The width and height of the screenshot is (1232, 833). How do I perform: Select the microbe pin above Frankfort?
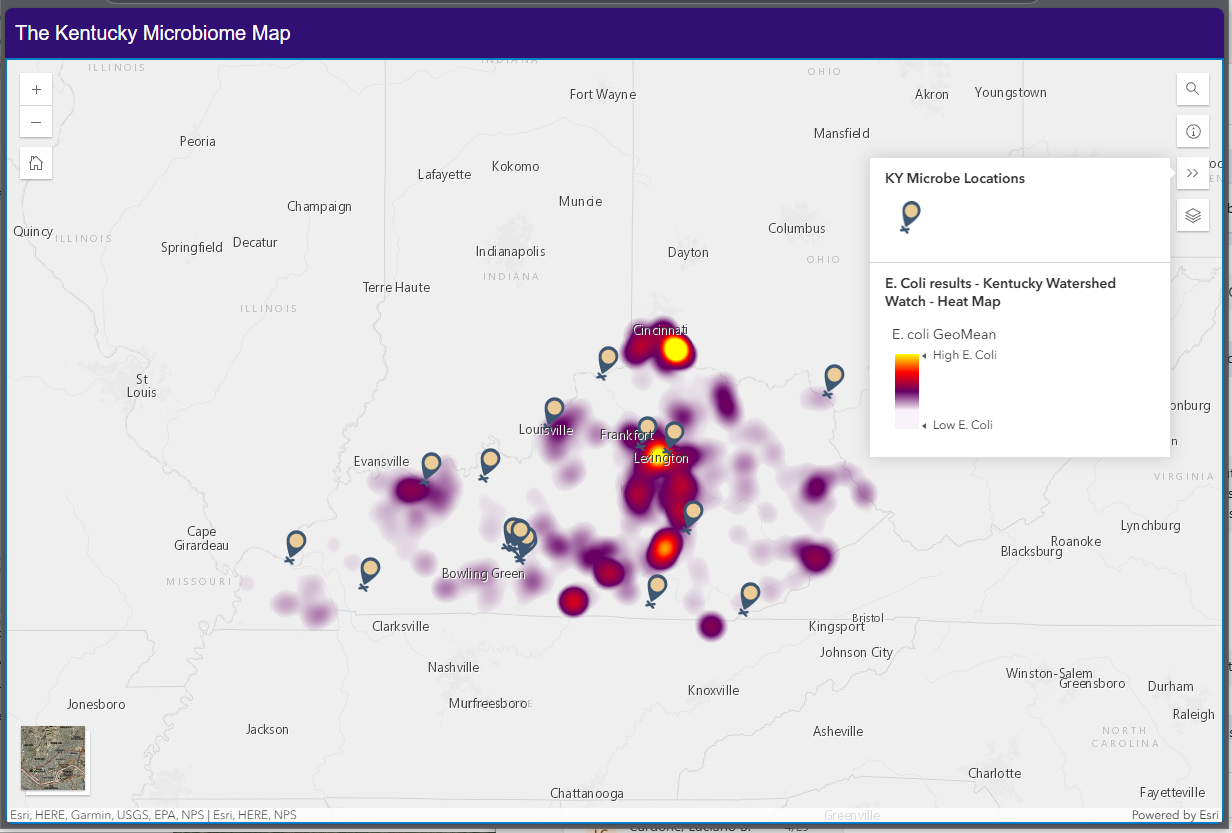647,431
